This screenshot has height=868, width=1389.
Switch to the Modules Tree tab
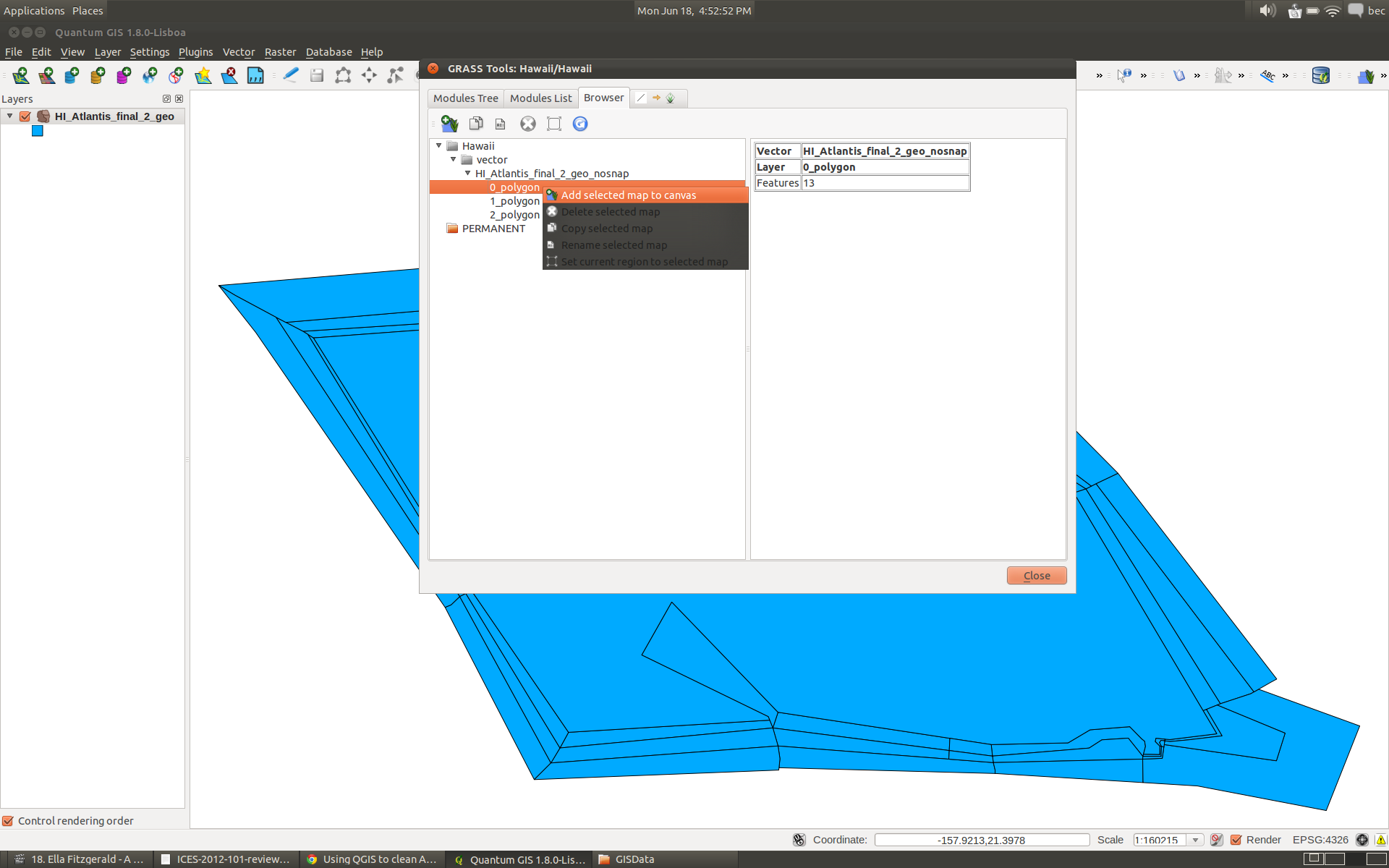tap(465, 98)
